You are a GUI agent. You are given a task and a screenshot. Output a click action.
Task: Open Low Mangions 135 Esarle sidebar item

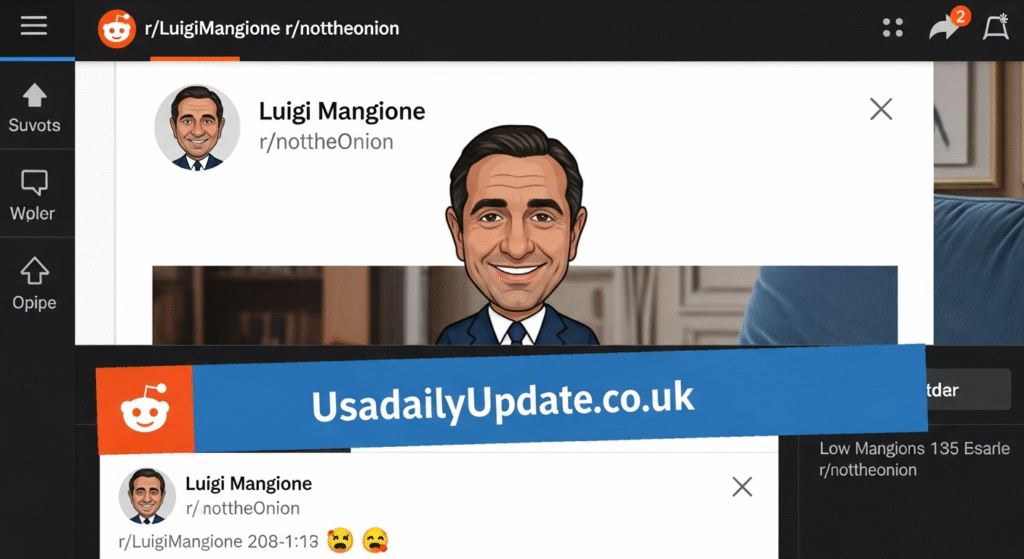[x=914, y=449]
